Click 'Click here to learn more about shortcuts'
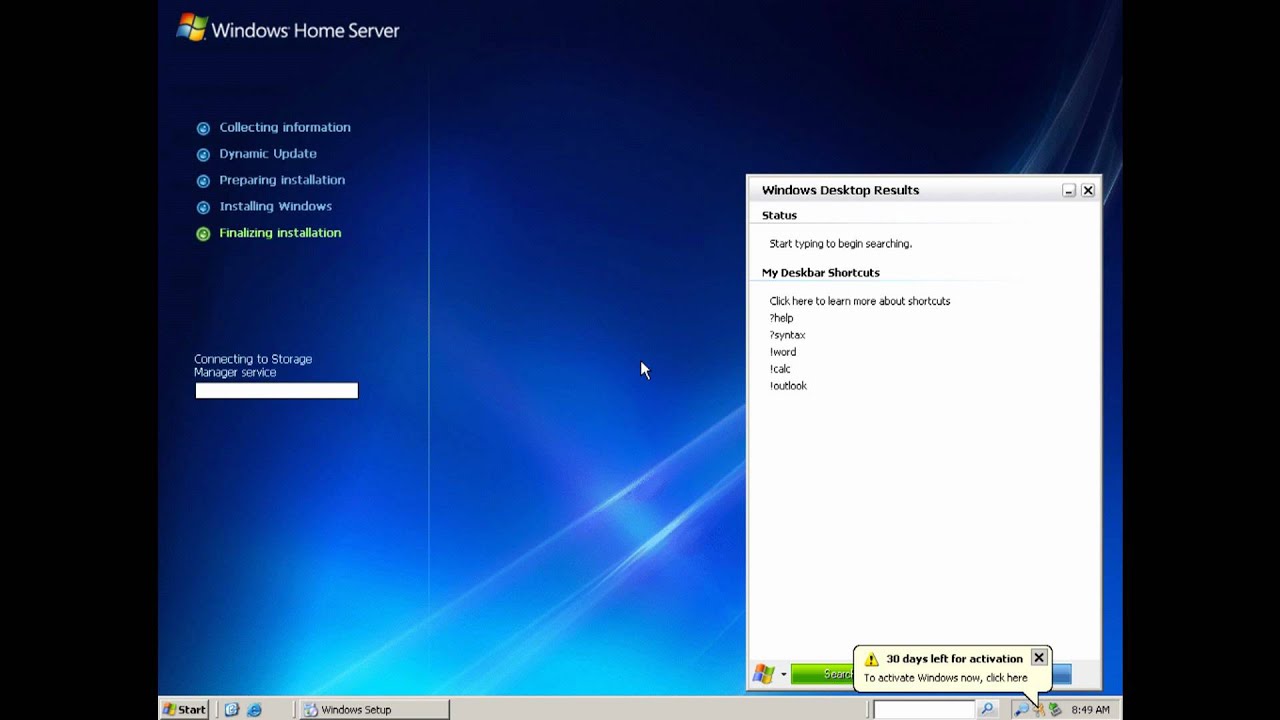 click(860, 301)
